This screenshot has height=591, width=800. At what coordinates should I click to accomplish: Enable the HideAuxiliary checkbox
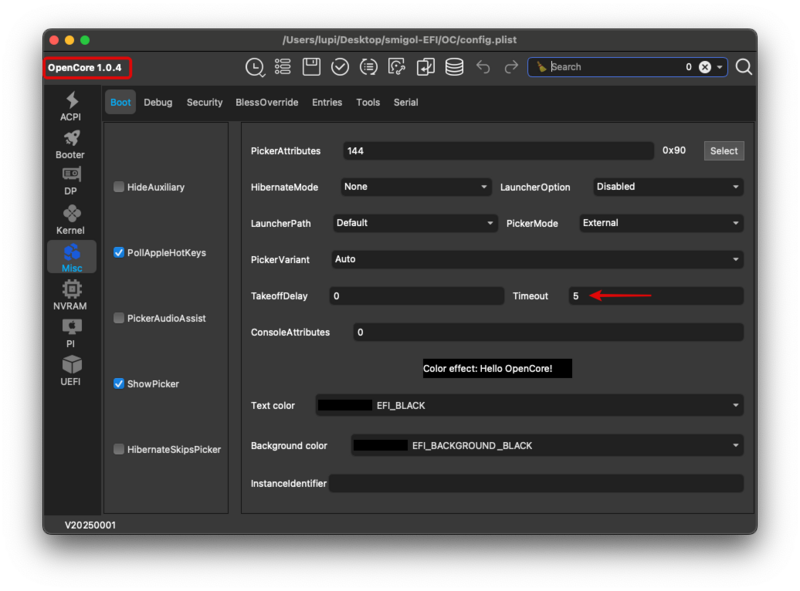(119, 187)
